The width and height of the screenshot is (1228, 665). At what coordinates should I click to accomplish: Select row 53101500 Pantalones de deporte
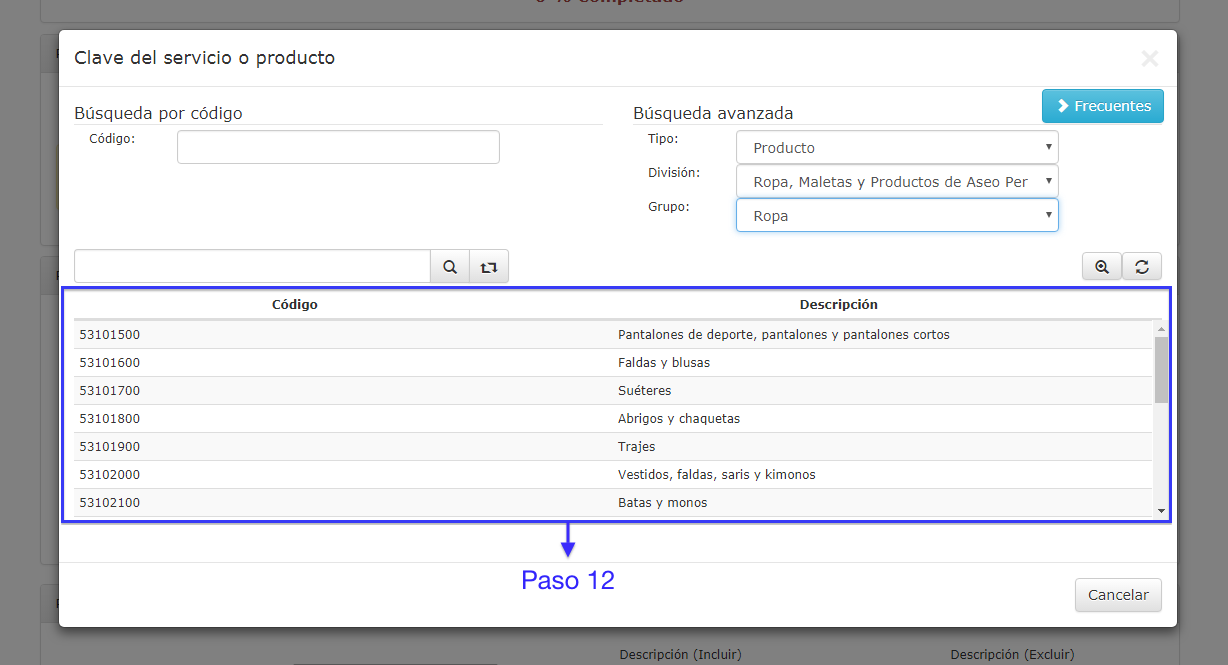(x=613, y=335)
